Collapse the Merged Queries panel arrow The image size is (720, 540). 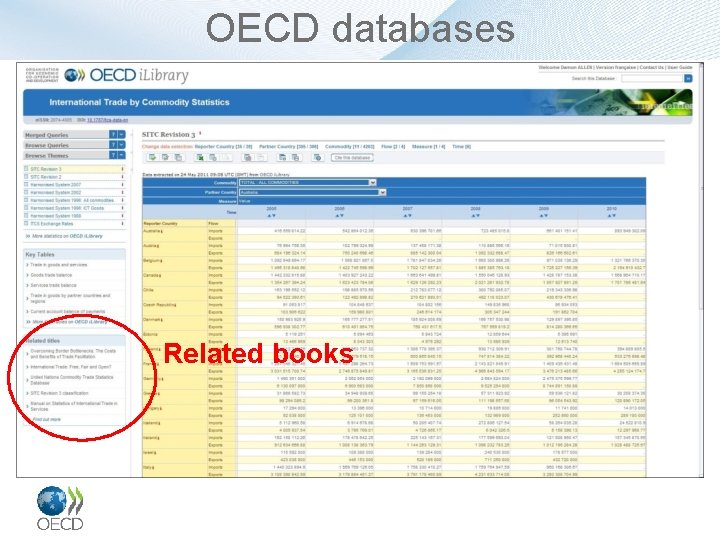[x=121, y=135]
